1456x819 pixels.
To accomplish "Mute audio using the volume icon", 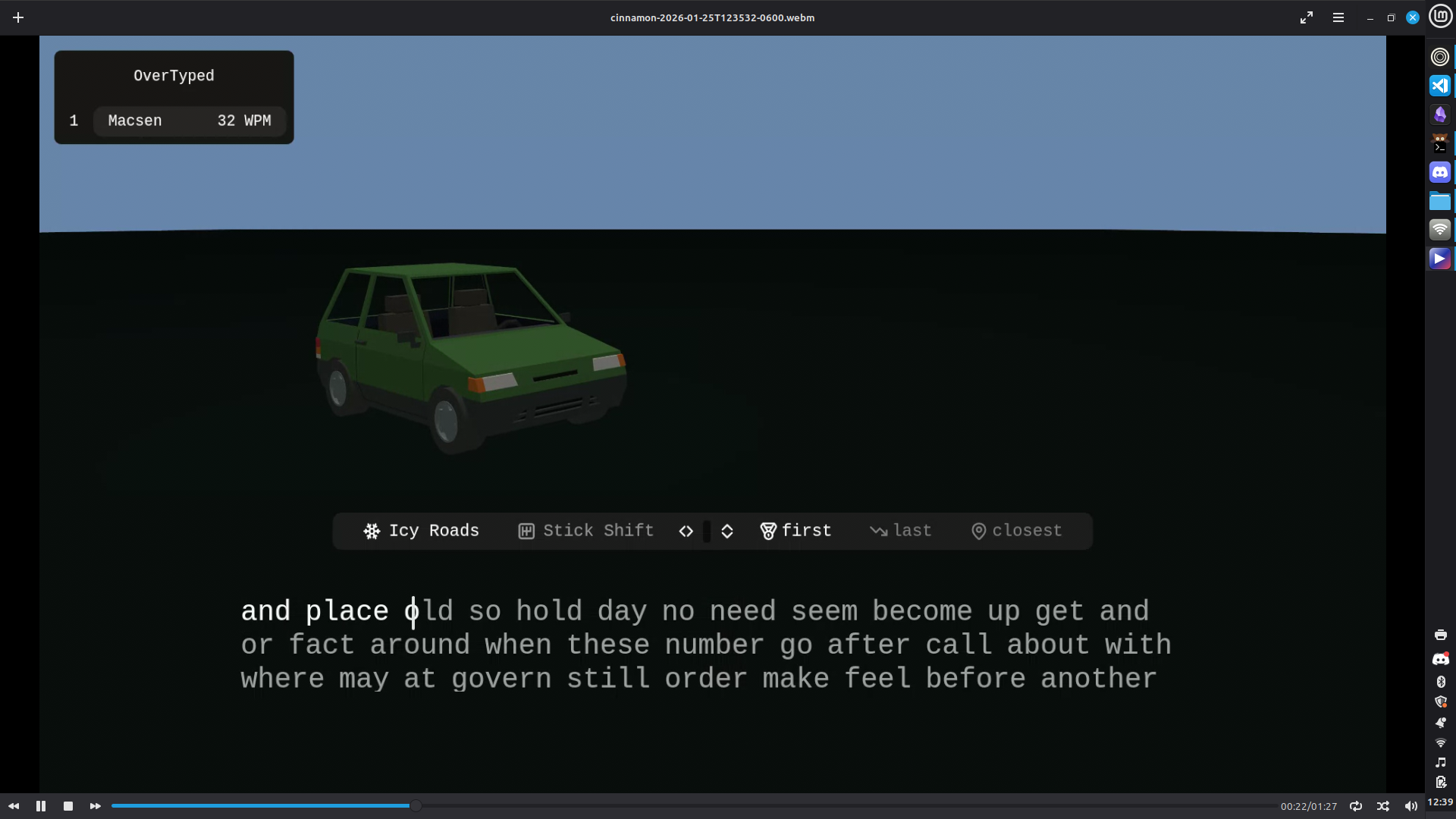I will click(x=1410, y=806).
